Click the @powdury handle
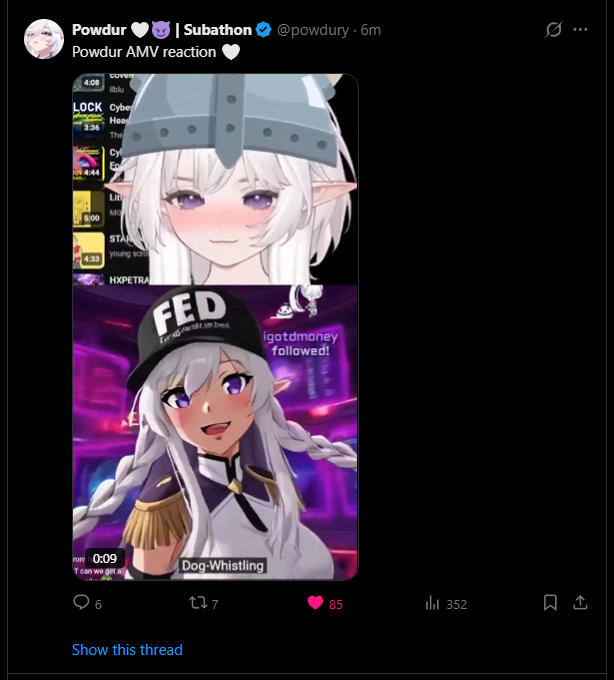614x680 pixels. (313, 30)
